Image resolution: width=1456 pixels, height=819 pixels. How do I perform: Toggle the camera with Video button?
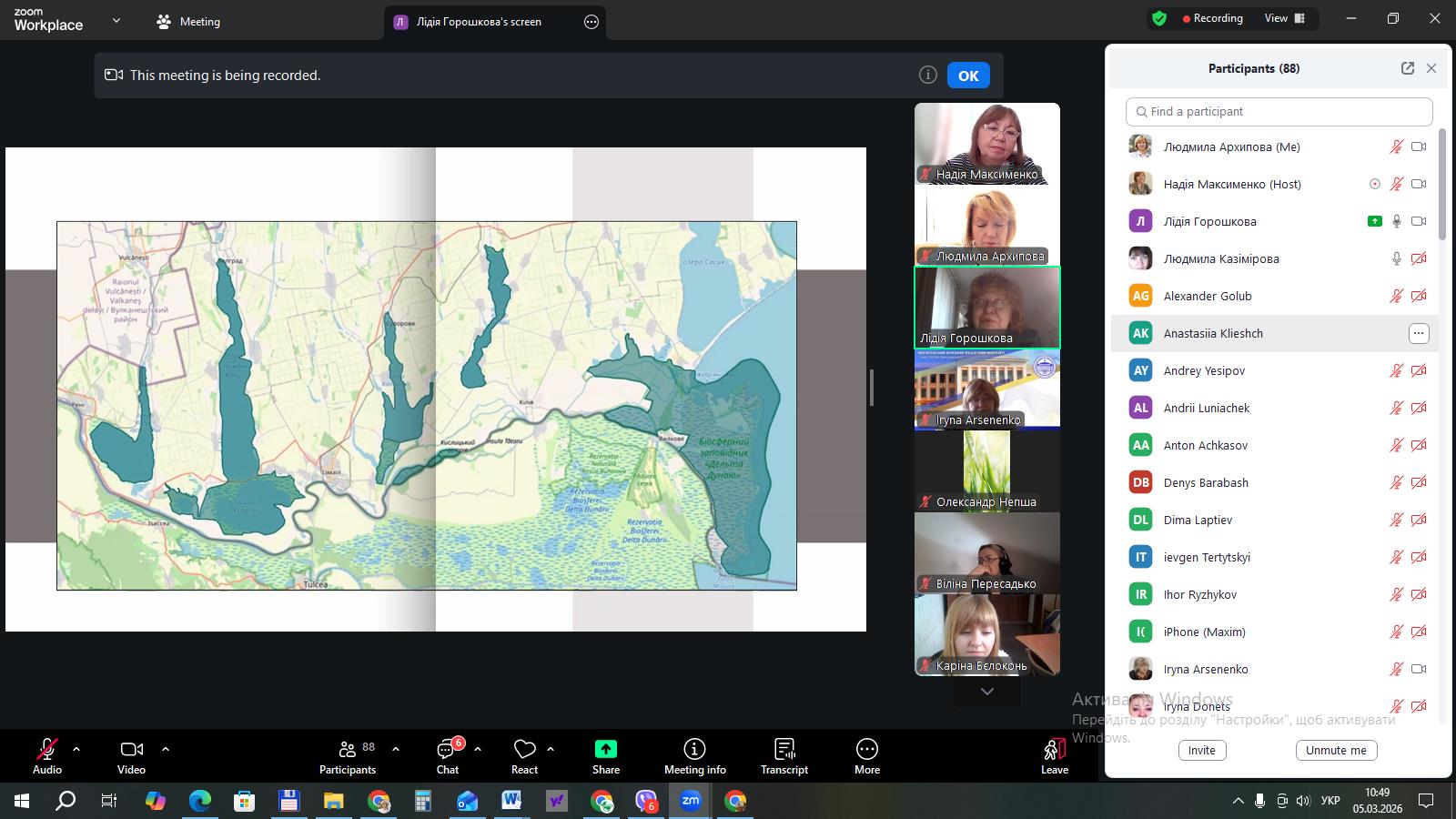pyautogui.click(x=131, y=750)
